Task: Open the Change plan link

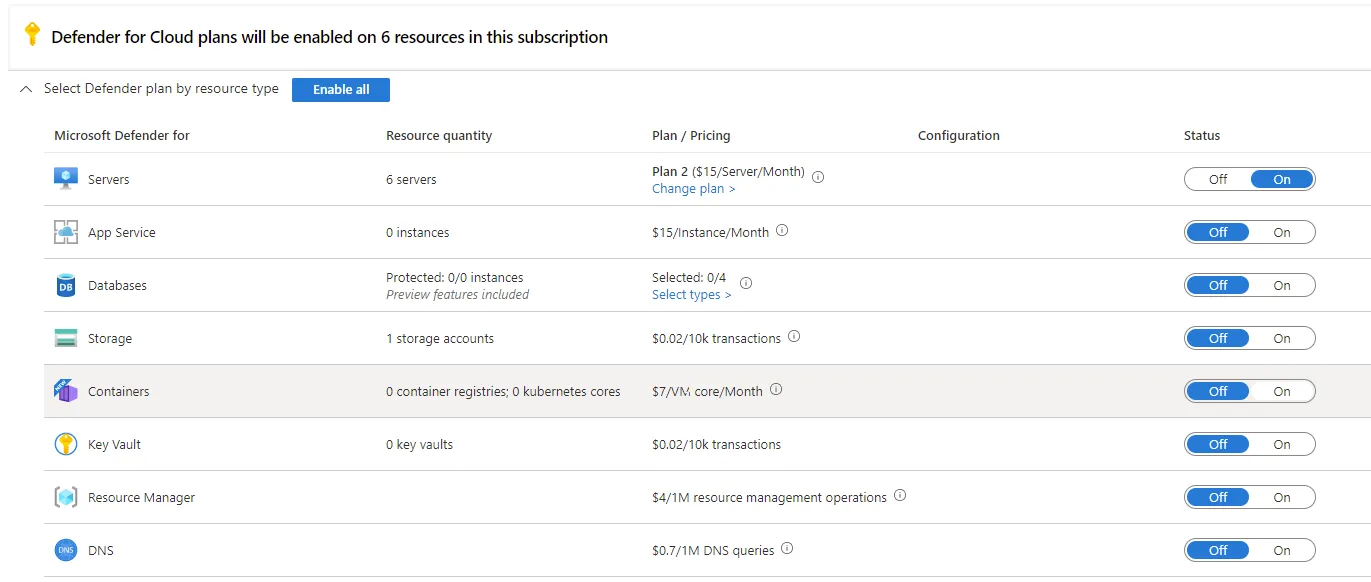Action: (x=693, y=189)
